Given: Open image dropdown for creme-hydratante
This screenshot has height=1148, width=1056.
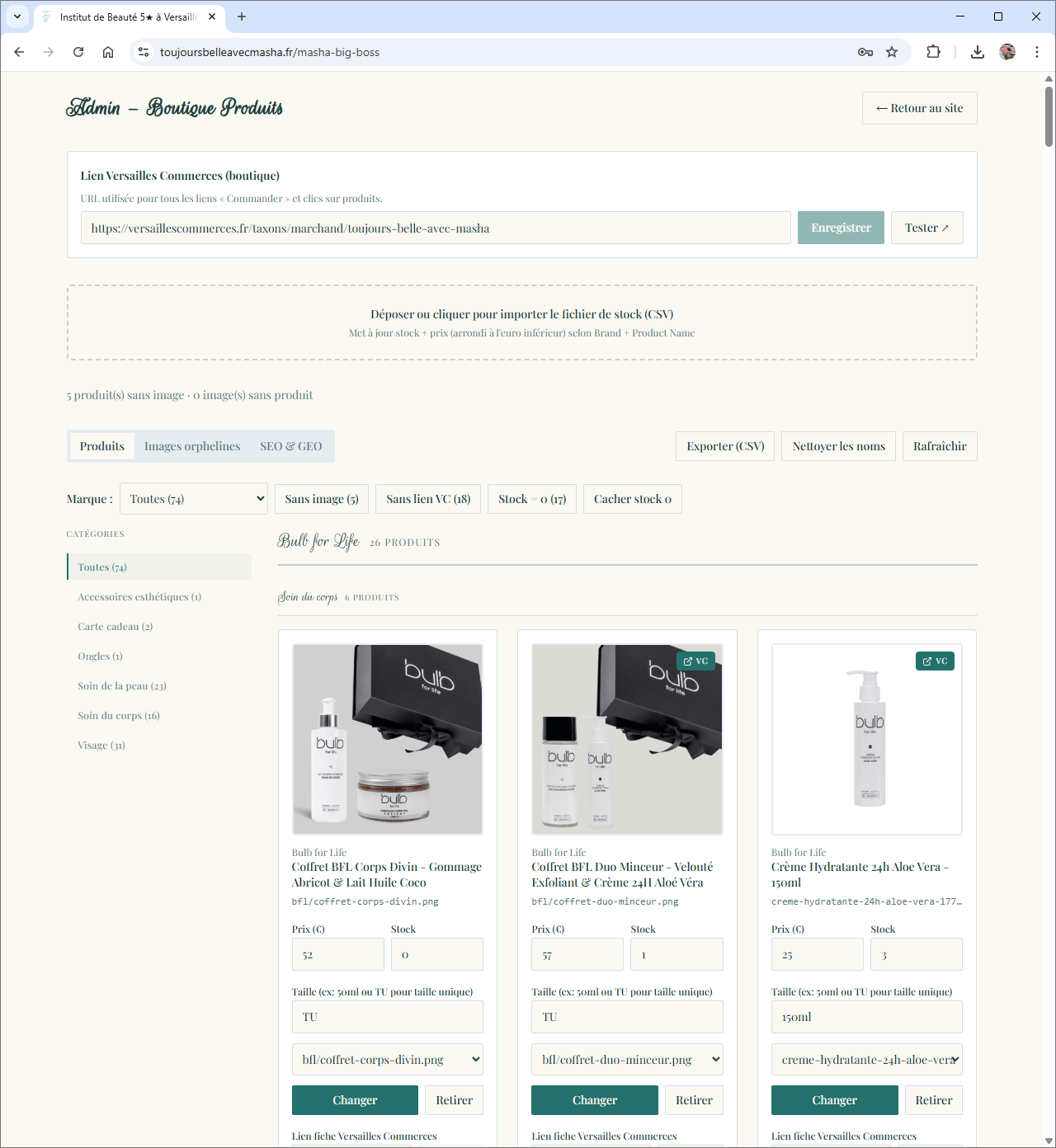Looking at the screenshot, I should (867, 1060).
